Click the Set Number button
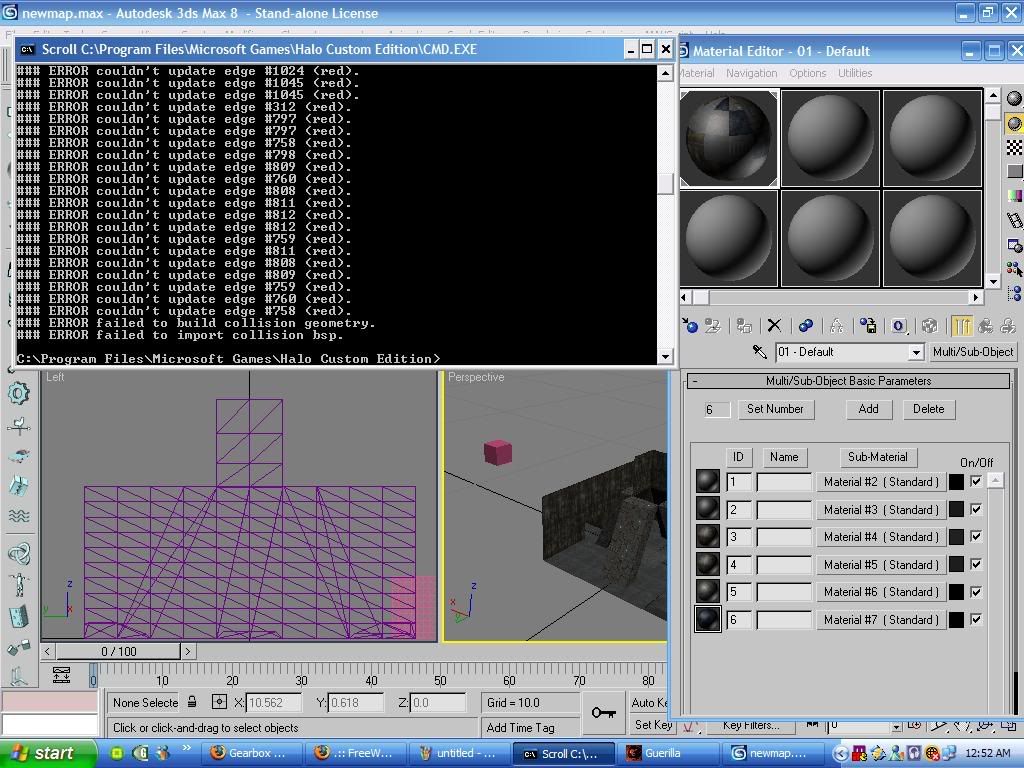Viewport: 1024px width, 768px height. [775, 409]
